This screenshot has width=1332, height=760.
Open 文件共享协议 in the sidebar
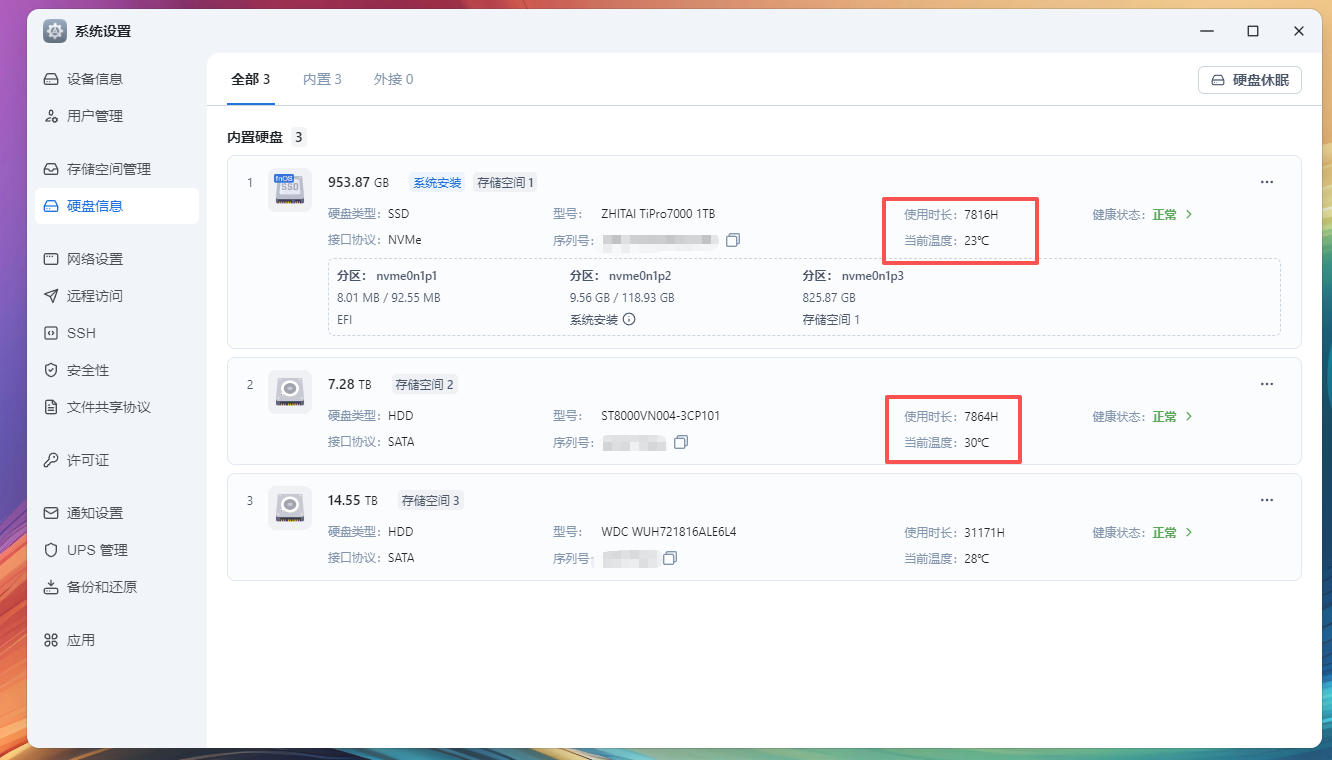[117, 407]
